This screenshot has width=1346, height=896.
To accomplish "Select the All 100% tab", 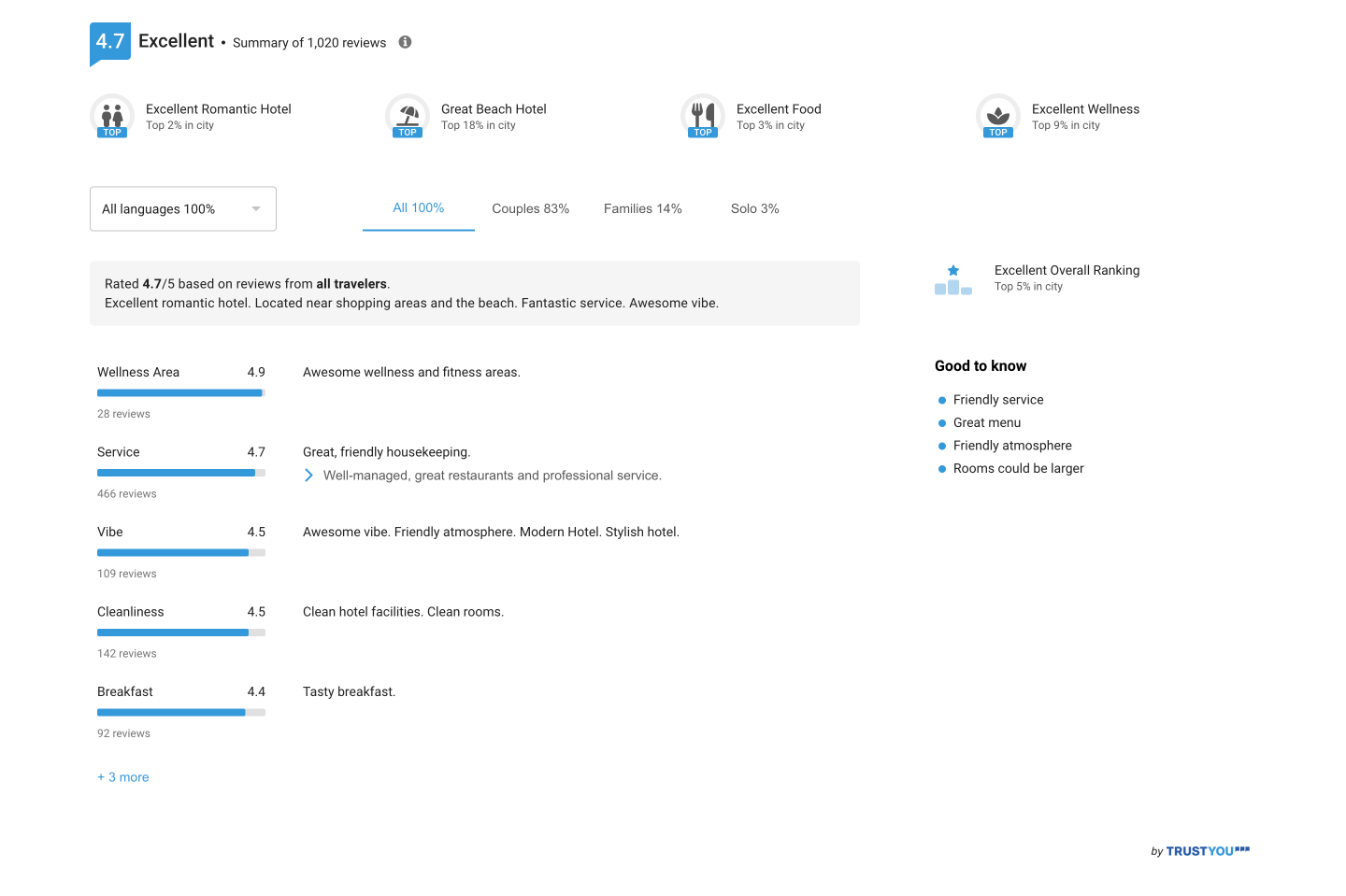I will point(418,208).
